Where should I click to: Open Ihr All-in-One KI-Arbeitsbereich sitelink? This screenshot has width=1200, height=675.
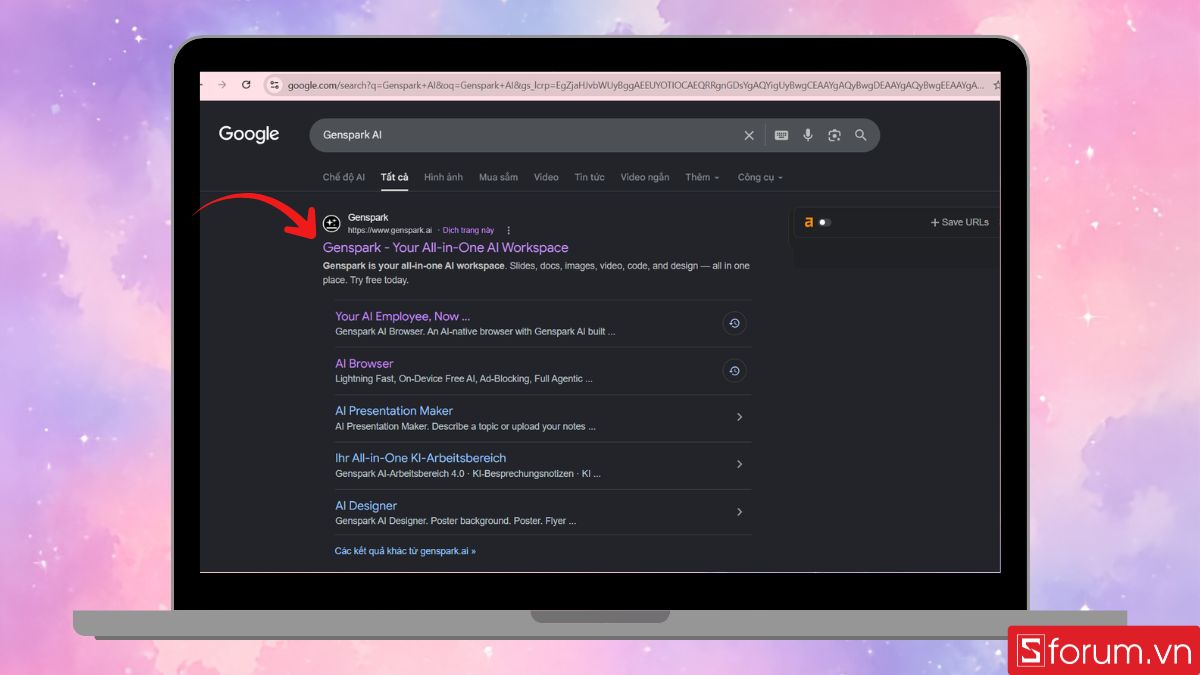[x=421, y=458]
